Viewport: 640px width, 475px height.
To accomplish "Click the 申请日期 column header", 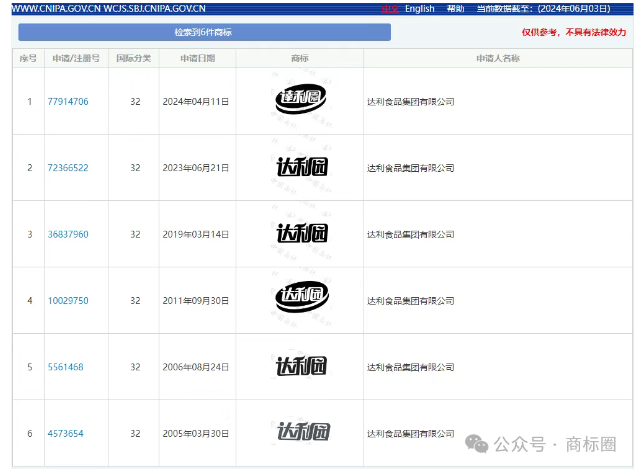I will point(197,58).
